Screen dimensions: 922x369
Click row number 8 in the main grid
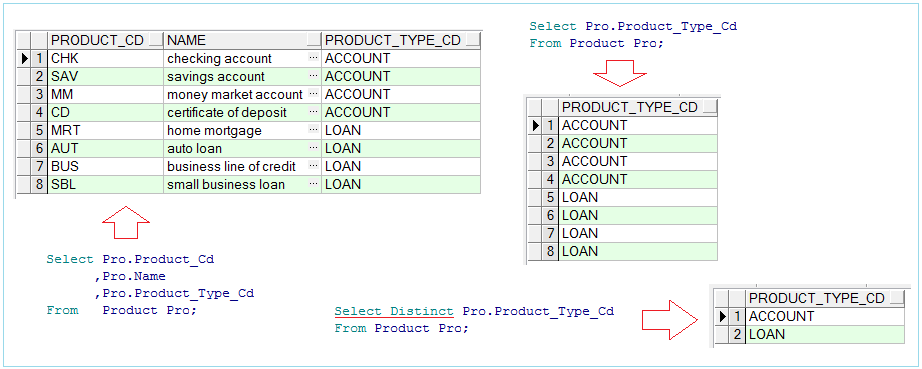click(39, 184)
